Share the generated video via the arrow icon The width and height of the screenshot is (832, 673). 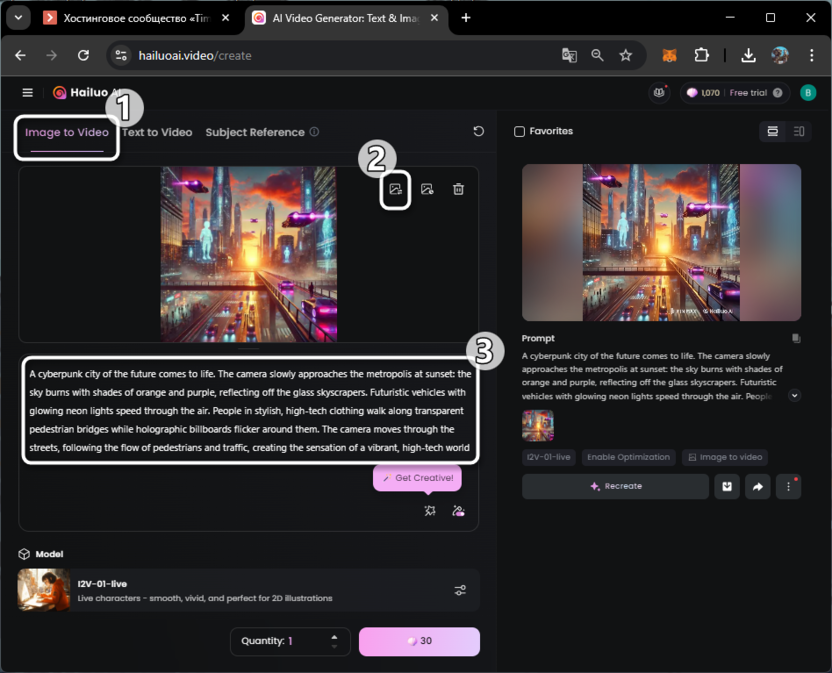[x=757, y=487]
